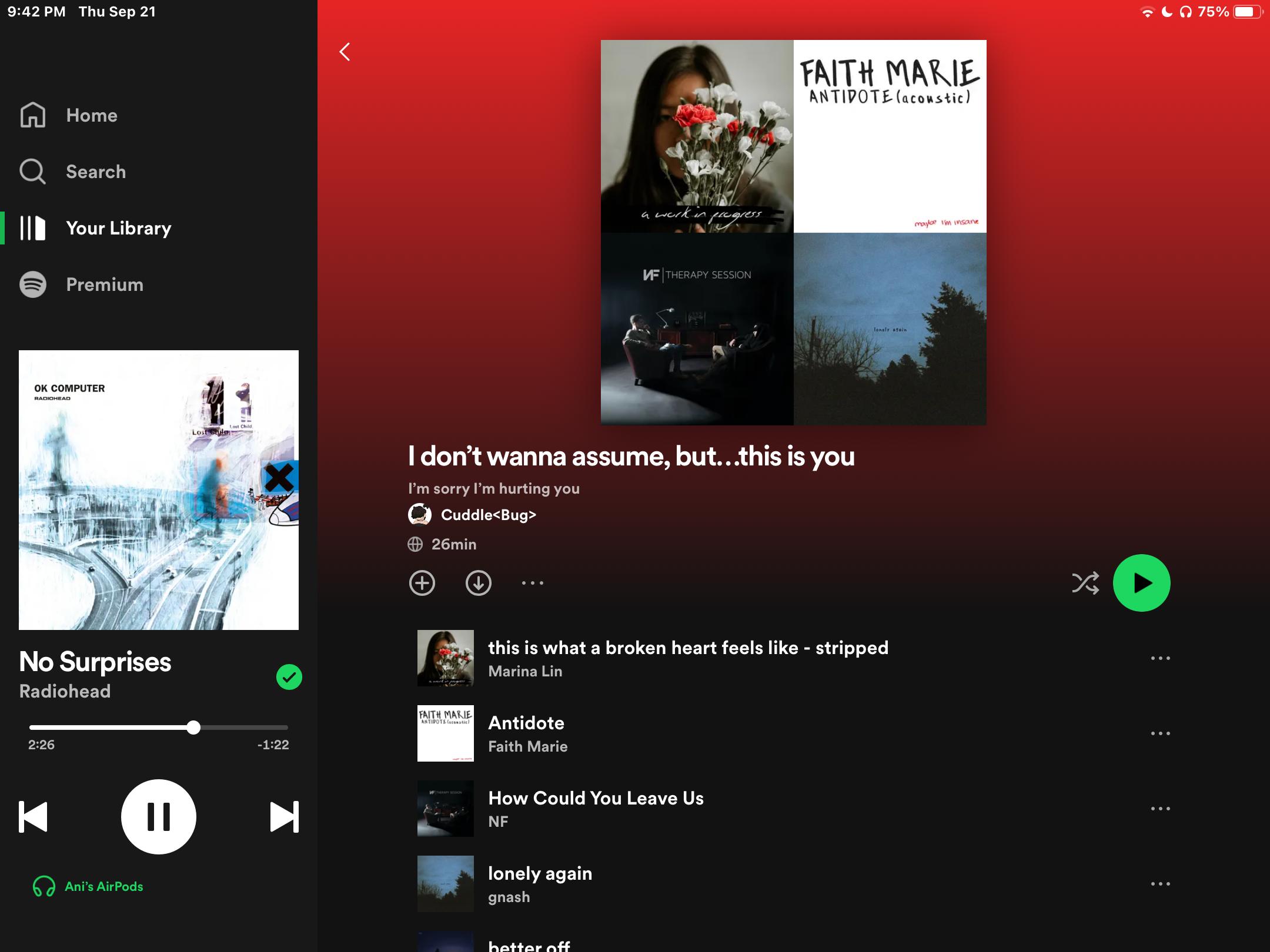Viewport: 1270px width, 952px height.
Task: Open more options for lonely again
Action: [1160, 884]
